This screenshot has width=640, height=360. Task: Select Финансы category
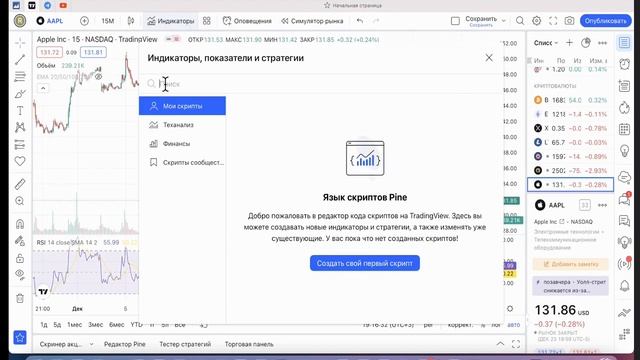click(182, 143)
